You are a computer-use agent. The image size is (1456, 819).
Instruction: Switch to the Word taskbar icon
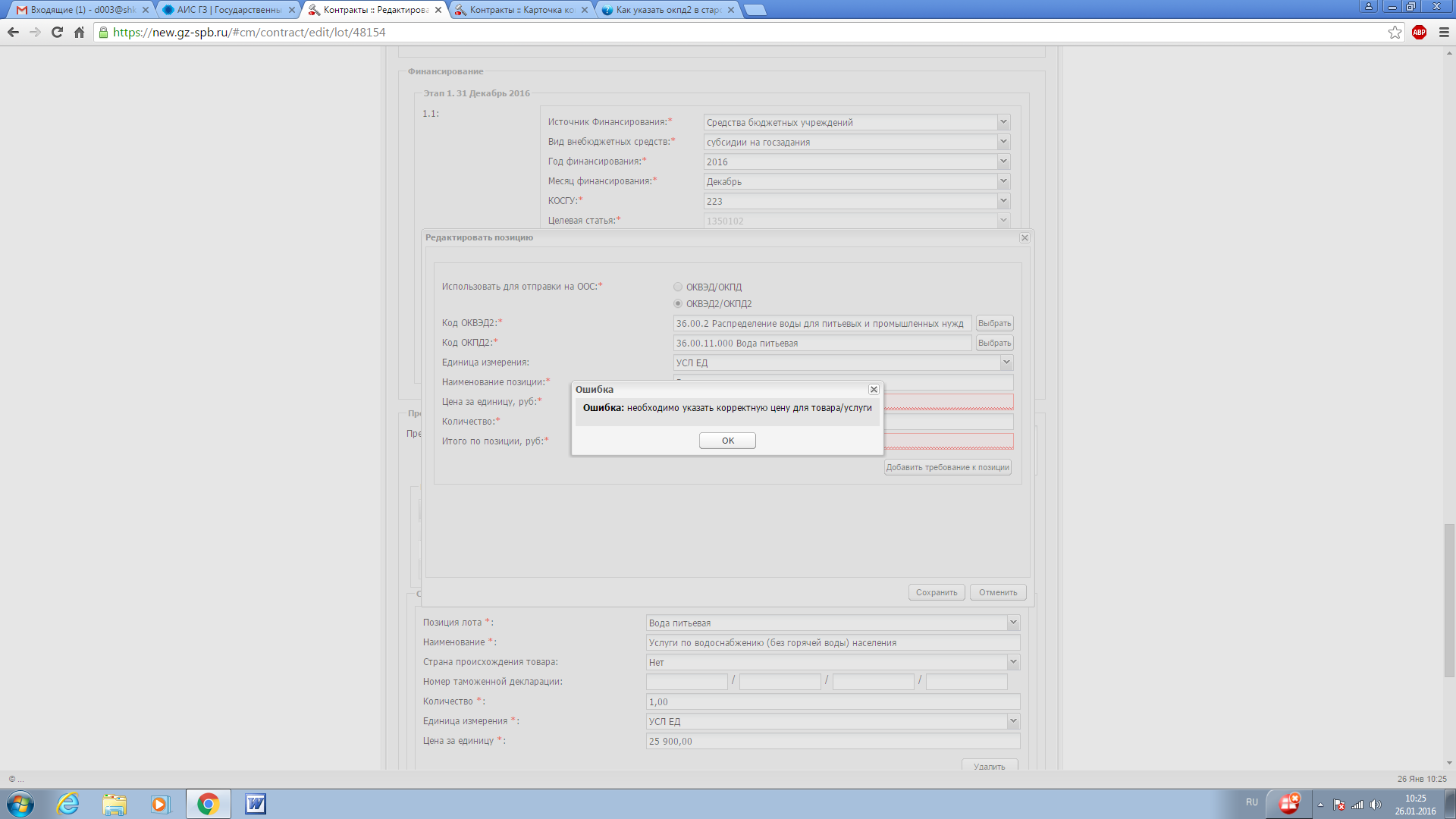256,804
